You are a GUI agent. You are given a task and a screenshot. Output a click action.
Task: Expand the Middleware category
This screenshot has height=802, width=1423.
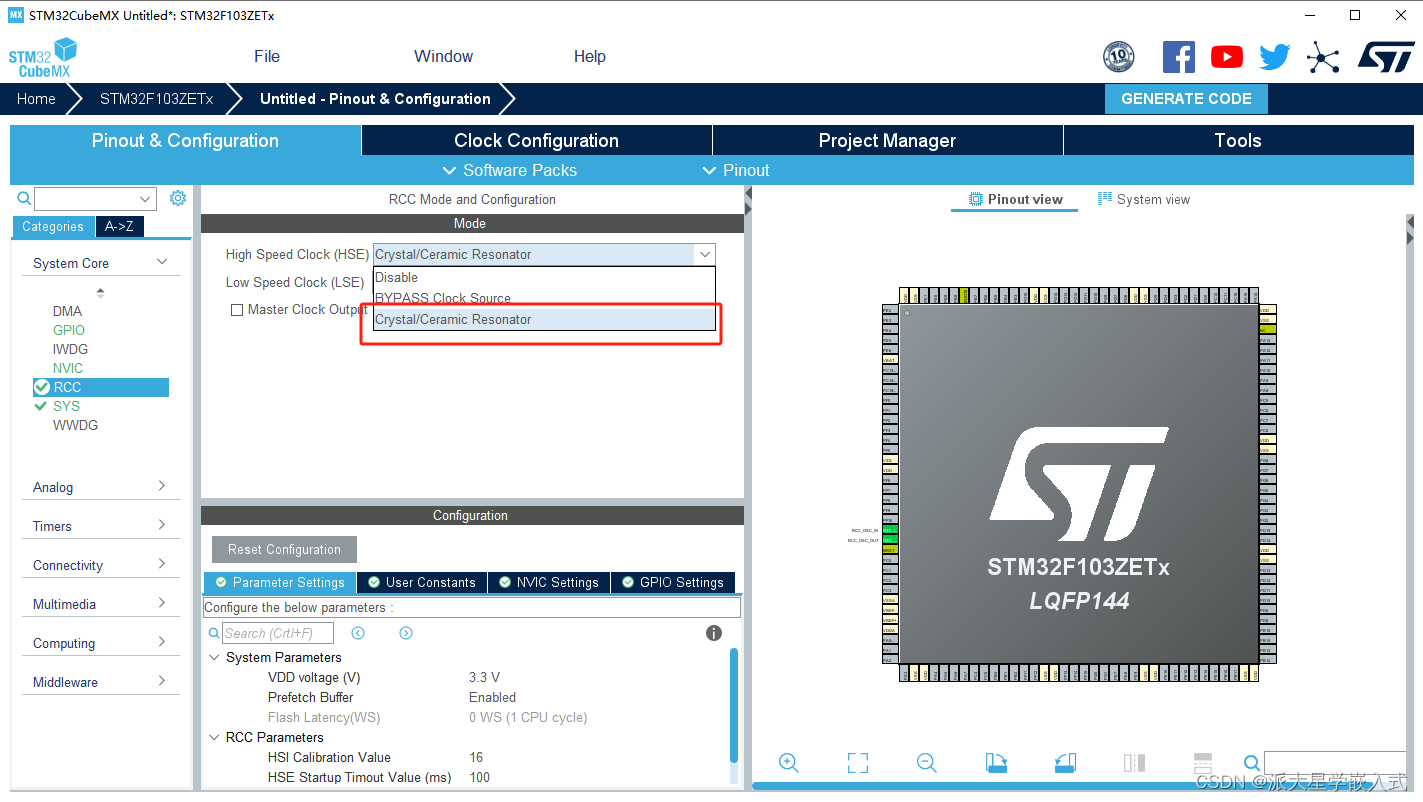pyautogui.click(x=162, y=681)
